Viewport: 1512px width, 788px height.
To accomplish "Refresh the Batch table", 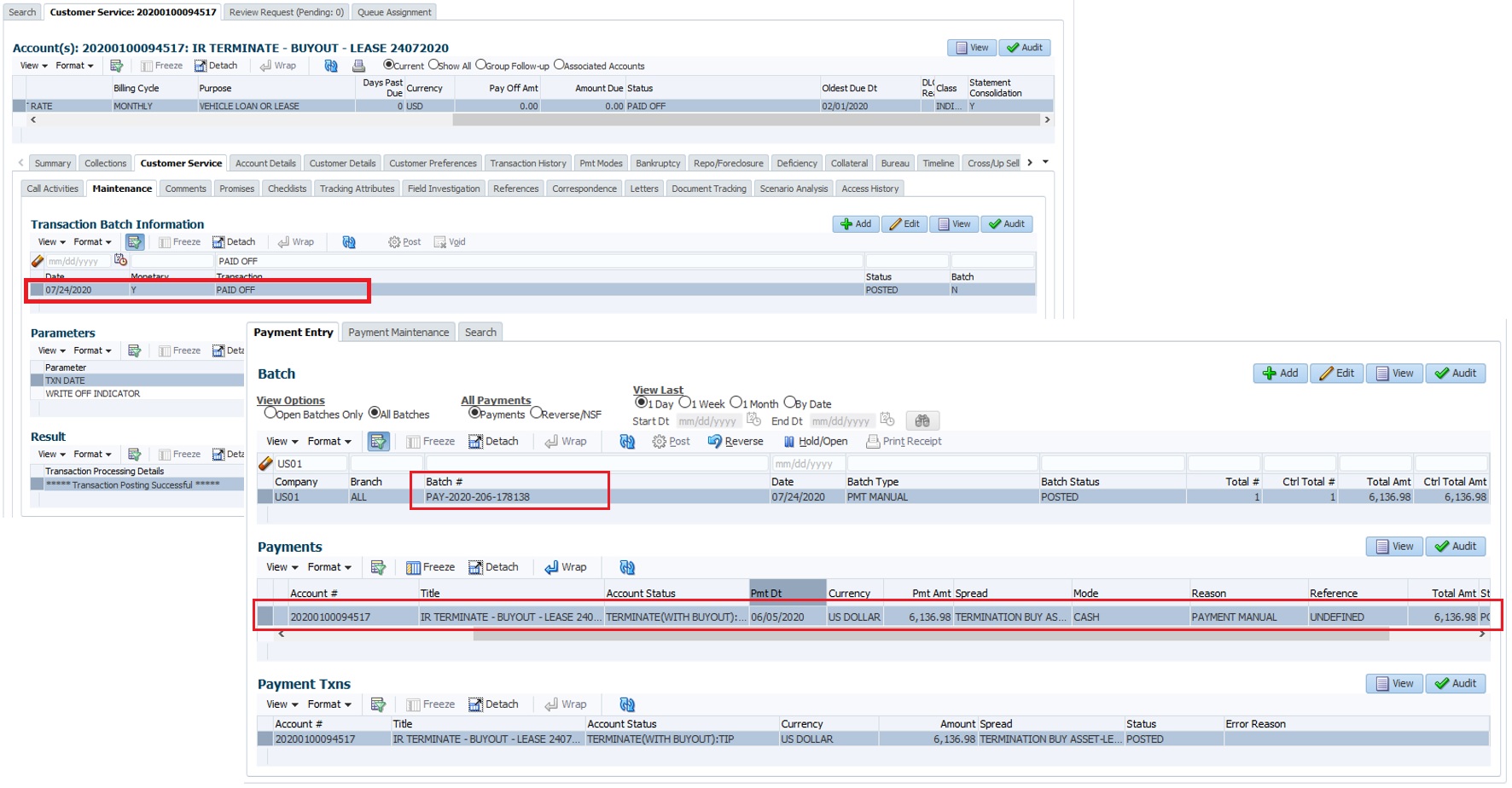I will click(627, 442).
